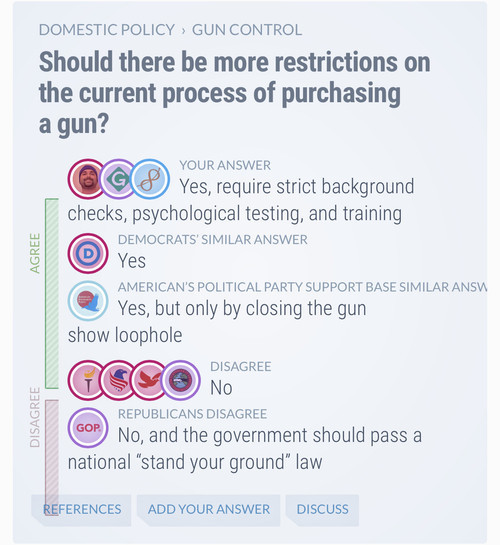Select the torch party icon

coord(88,380)
